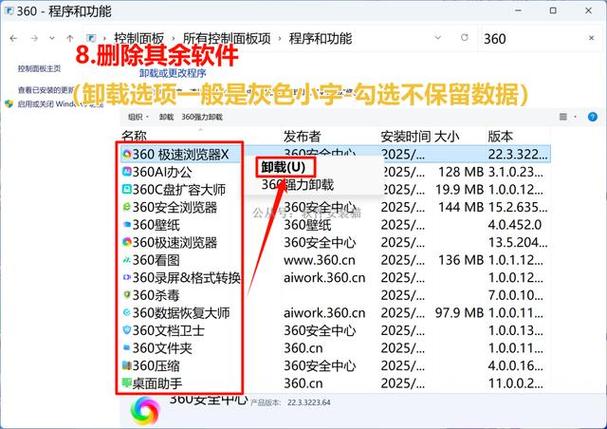This screenshot has width=607, height=429.
Task: Sort by the 名称 column header
Action: (x=134, y=136)
